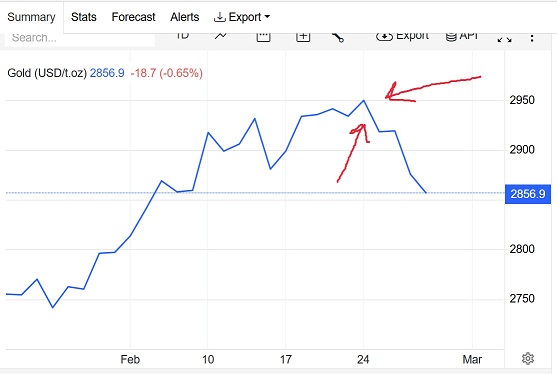The width and height of the screenshot is (557, 374).
Task: Open chart settings gear icon
Action: [528, 359]
